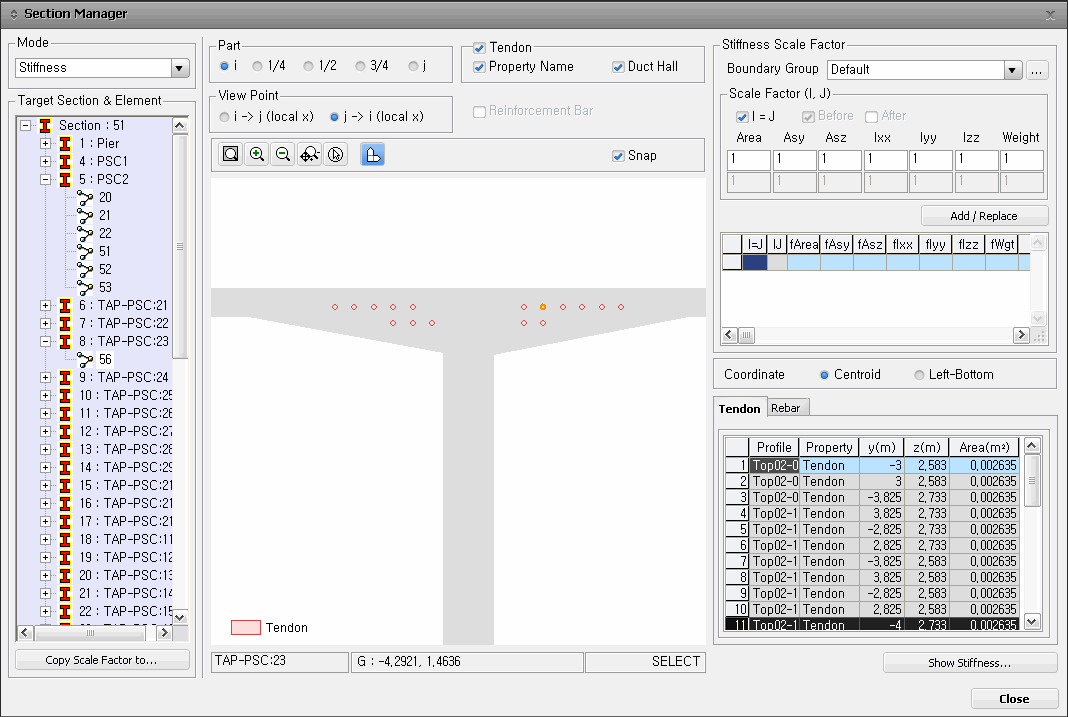Click the Area scale factor input field
1068x717 pixels.
coord(749,160)
